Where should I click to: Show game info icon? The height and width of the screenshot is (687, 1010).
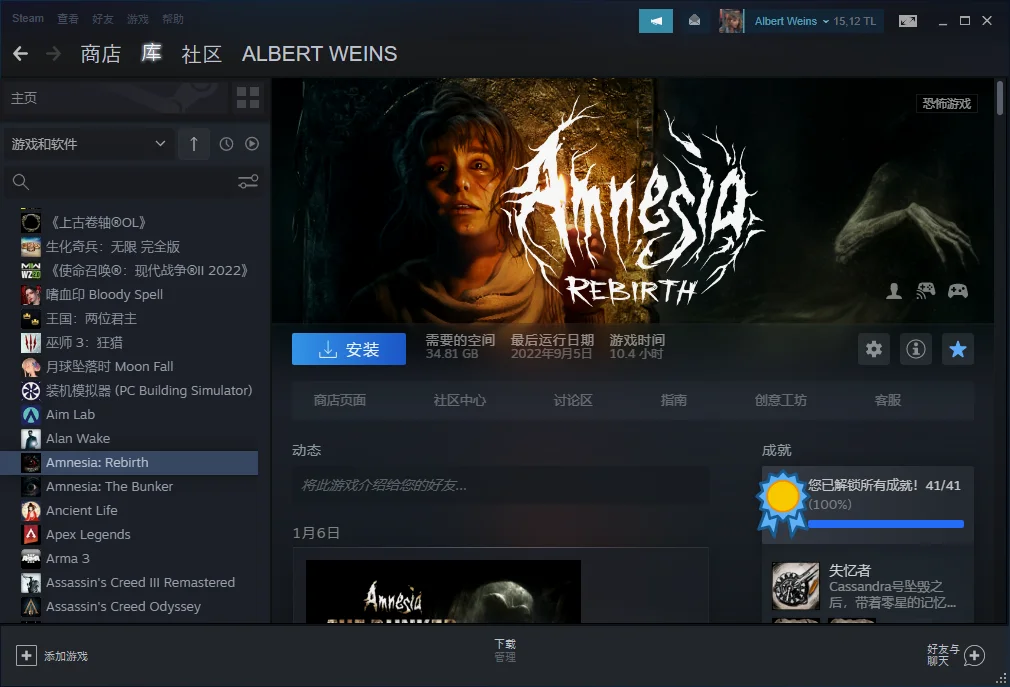point(915,349)
